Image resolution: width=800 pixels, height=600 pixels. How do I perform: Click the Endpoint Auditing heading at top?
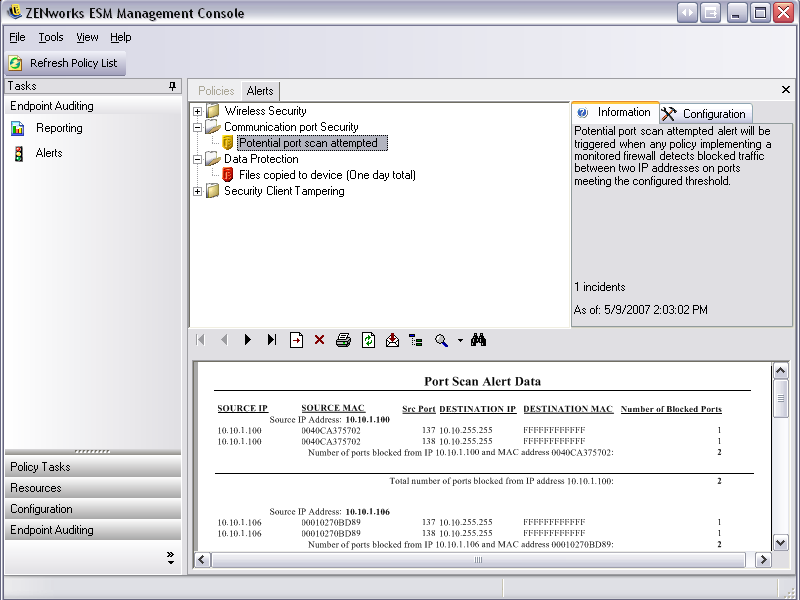point(52,106)
